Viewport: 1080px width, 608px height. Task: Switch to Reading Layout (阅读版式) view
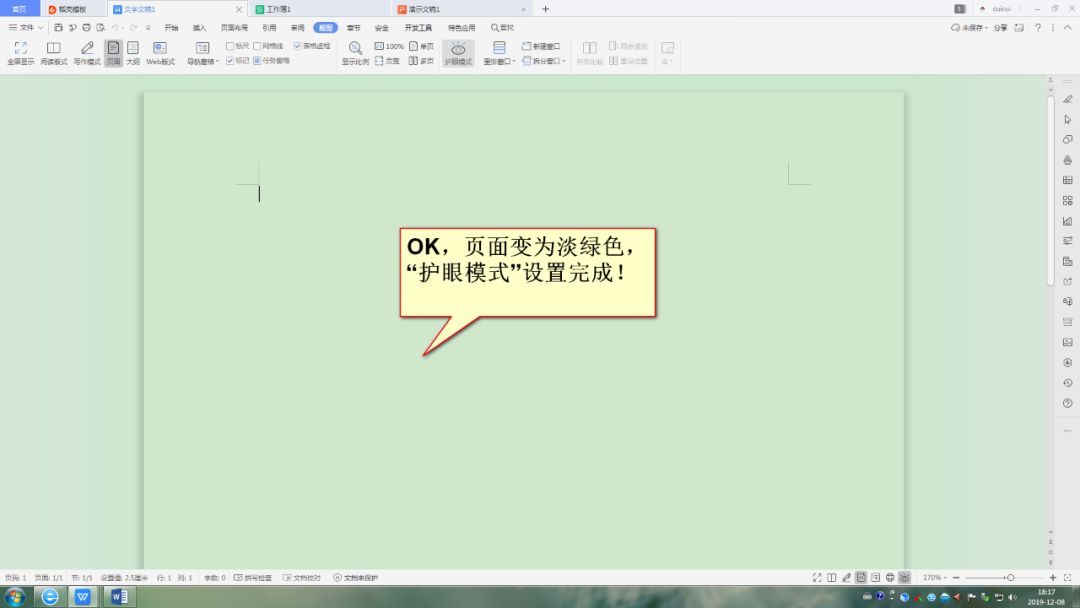tap(54, 53)
